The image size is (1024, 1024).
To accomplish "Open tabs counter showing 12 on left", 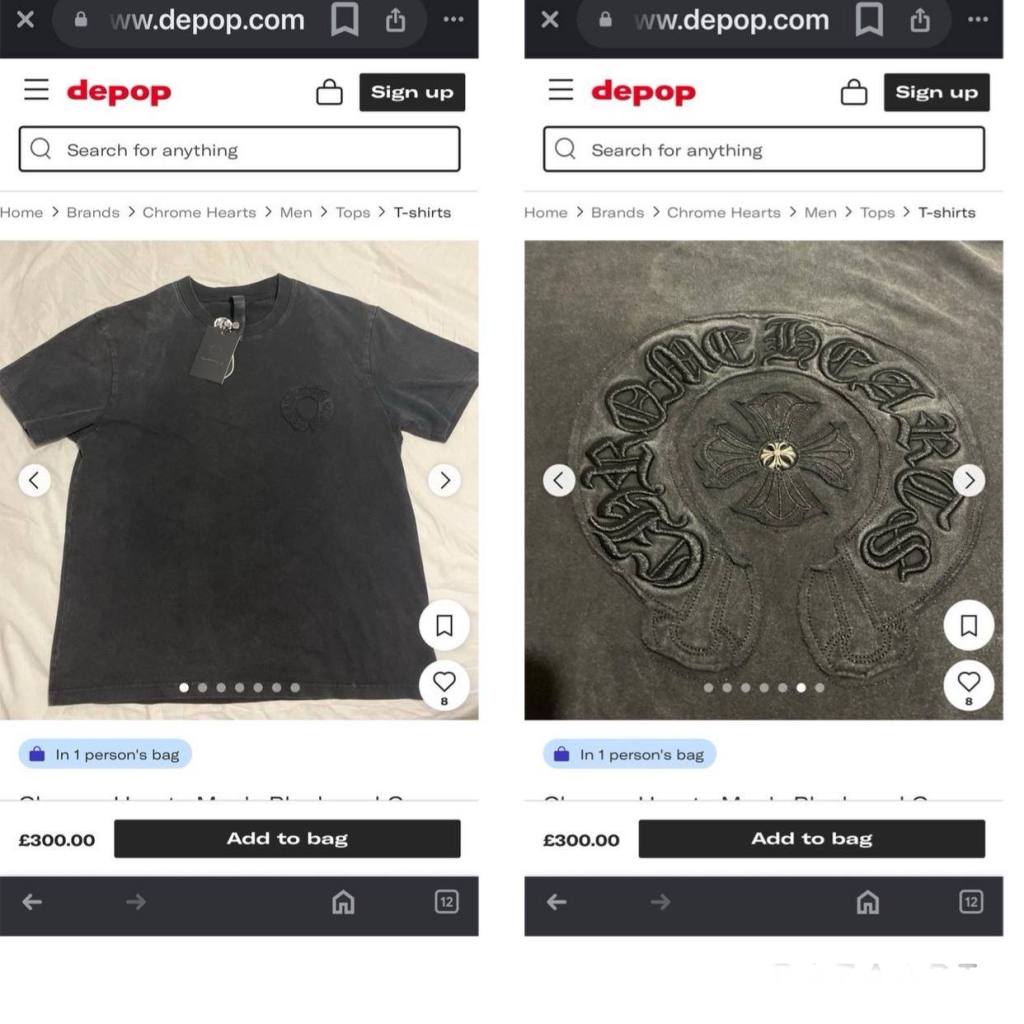I will point(447,902).
